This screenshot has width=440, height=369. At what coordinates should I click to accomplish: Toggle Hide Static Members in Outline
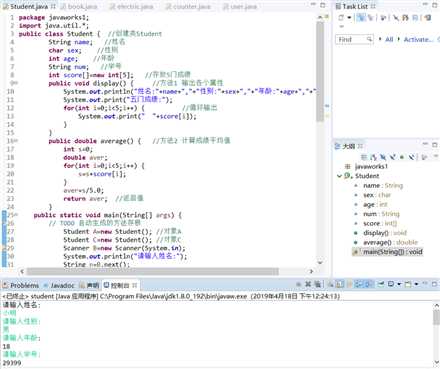393,156
